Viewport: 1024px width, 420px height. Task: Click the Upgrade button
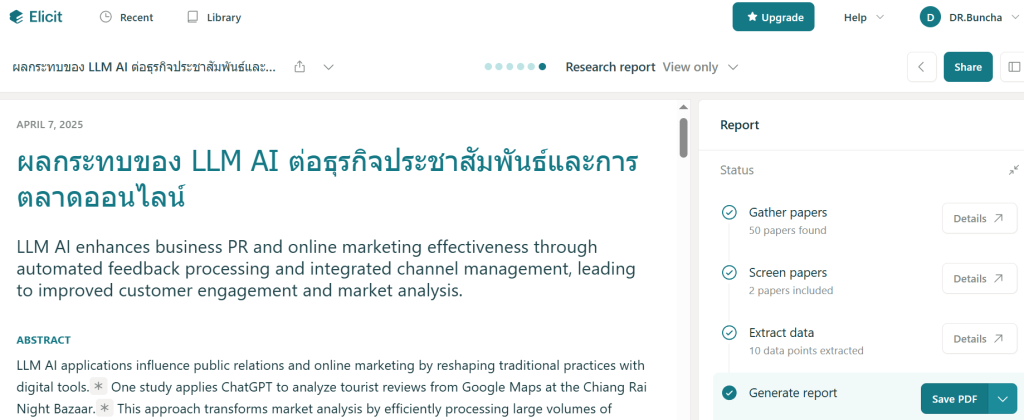(x=773, y=17)
